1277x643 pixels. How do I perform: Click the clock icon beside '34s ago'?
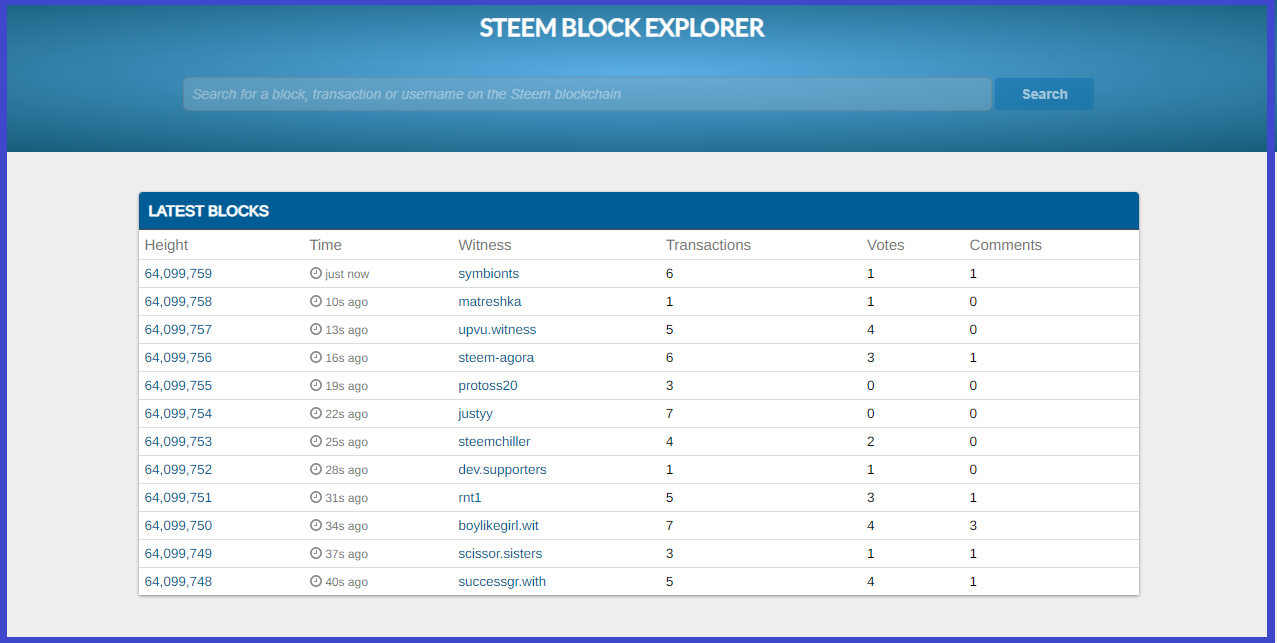316,525
